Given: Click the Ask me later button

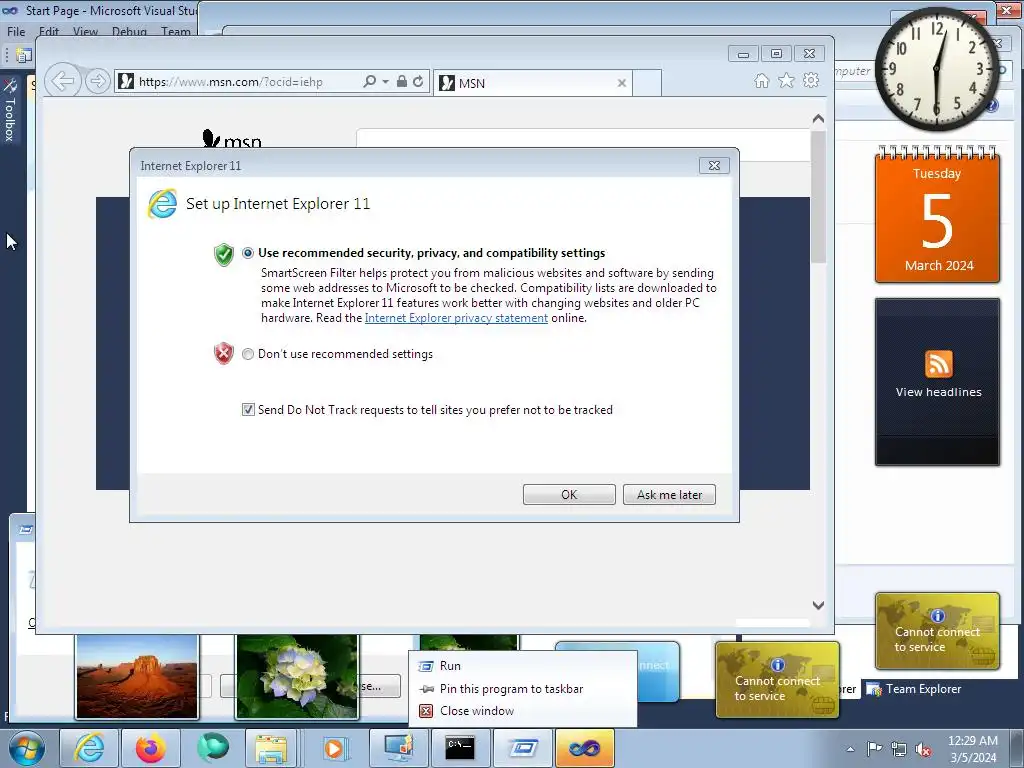Looking at the screenshot, I should tap(669, 494).
